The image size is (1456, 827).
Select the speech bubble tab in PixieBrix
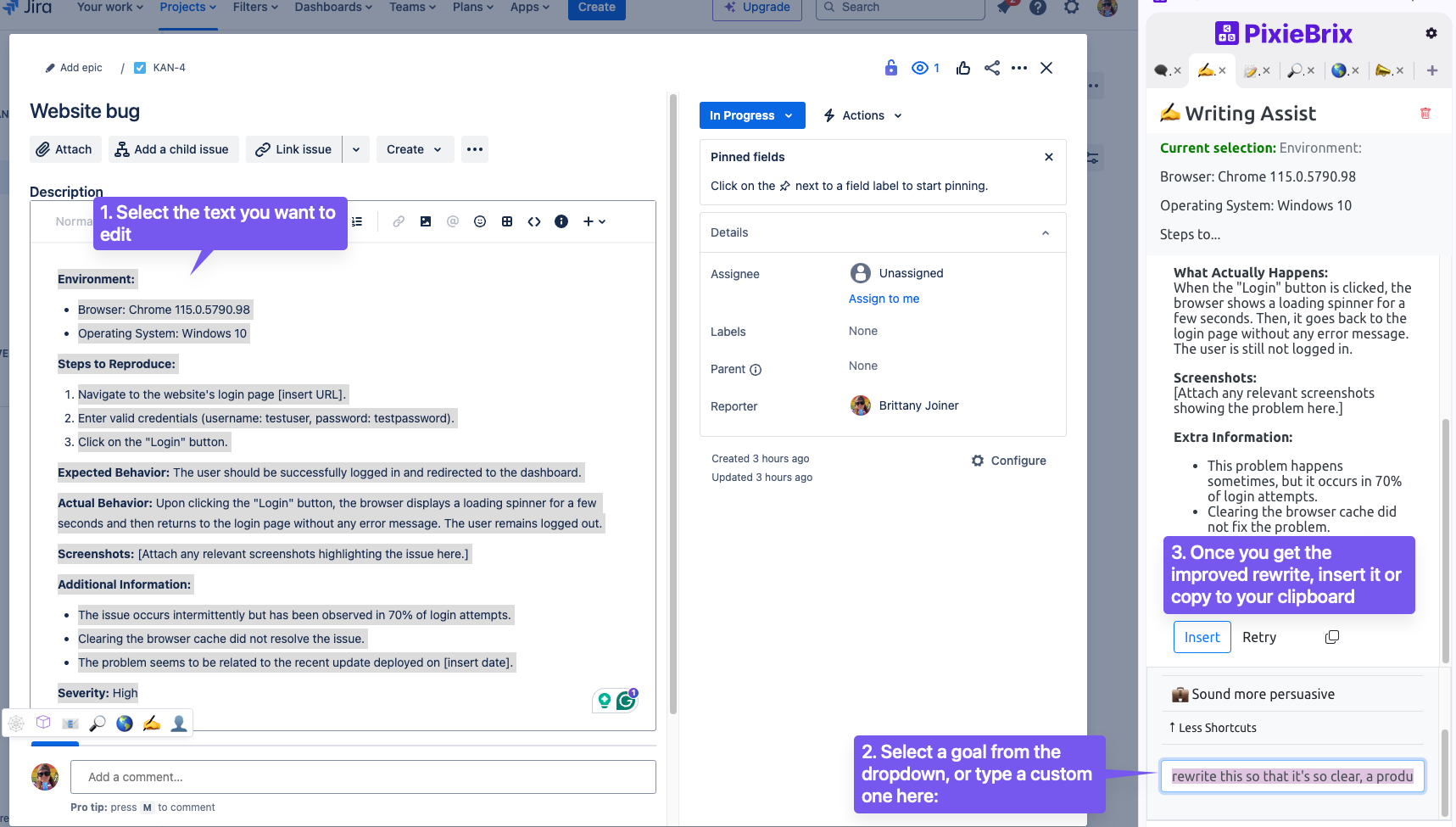pyautogui.click(x=1163, y=70)
